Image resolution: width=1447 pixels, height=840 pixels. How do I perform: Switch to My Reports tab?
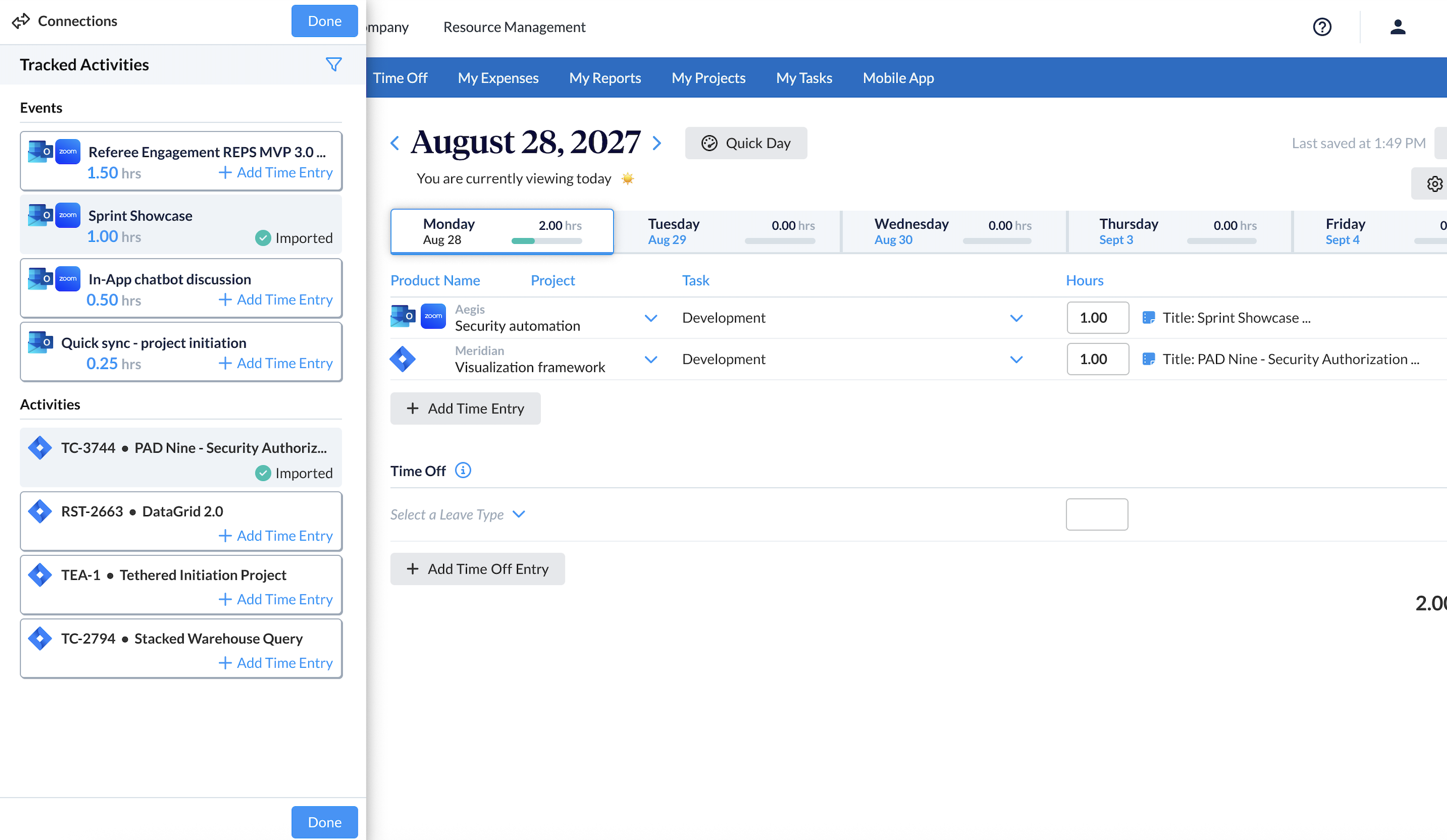coord(604,78)
